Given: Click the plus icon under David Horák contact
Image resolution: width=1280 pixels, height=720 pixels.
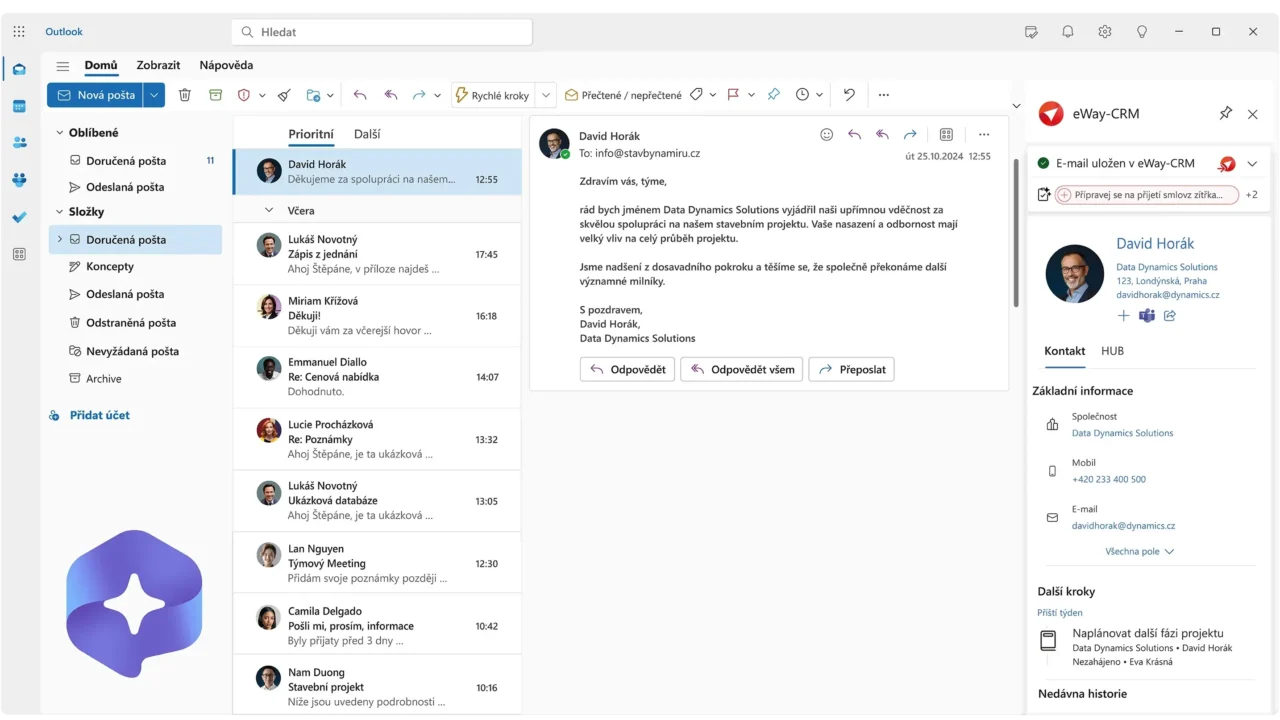Looking at the screenshot, I should [1123, 316].
